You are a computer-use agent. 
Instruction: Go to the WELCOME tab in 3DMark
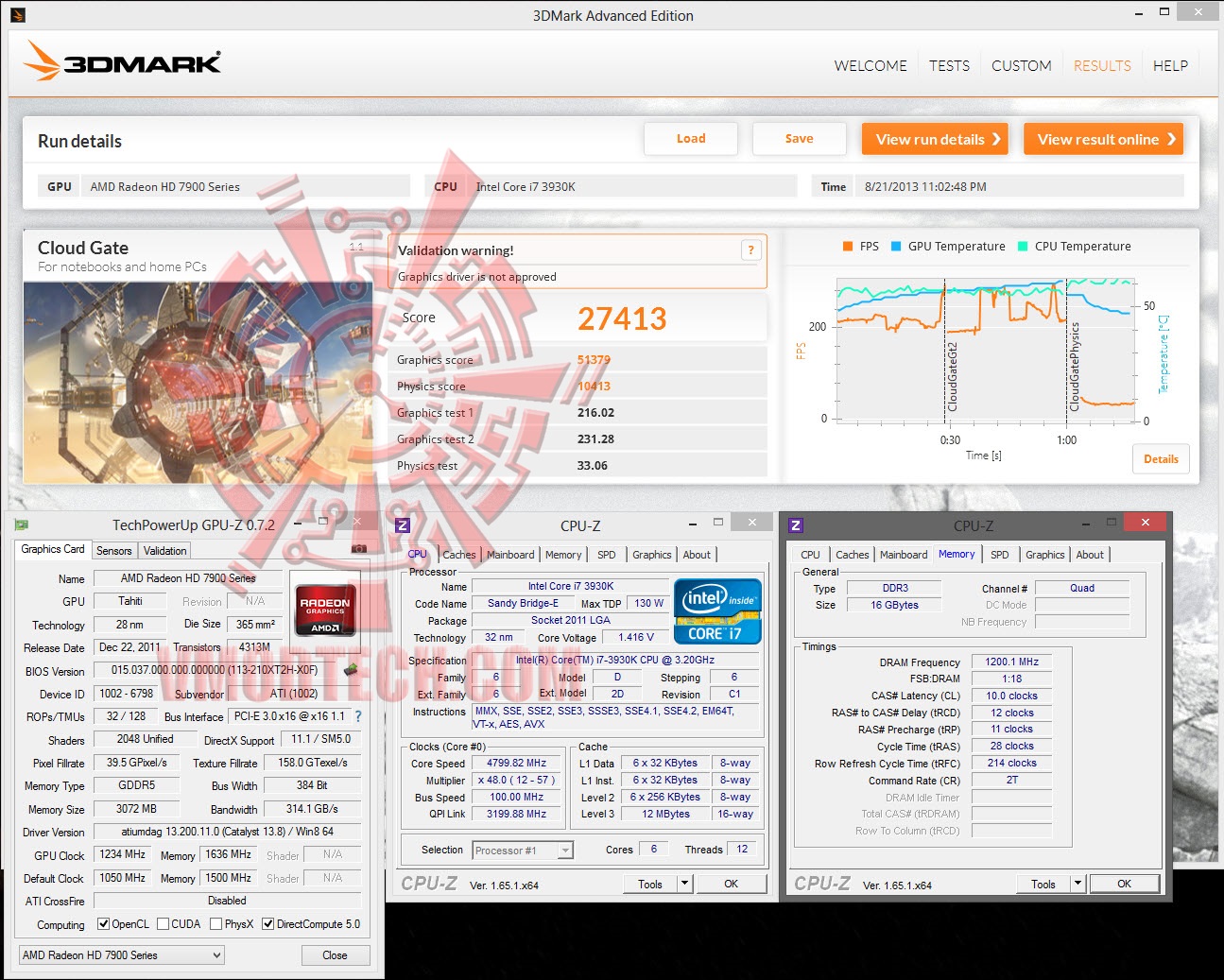click(x=871, y=65)
